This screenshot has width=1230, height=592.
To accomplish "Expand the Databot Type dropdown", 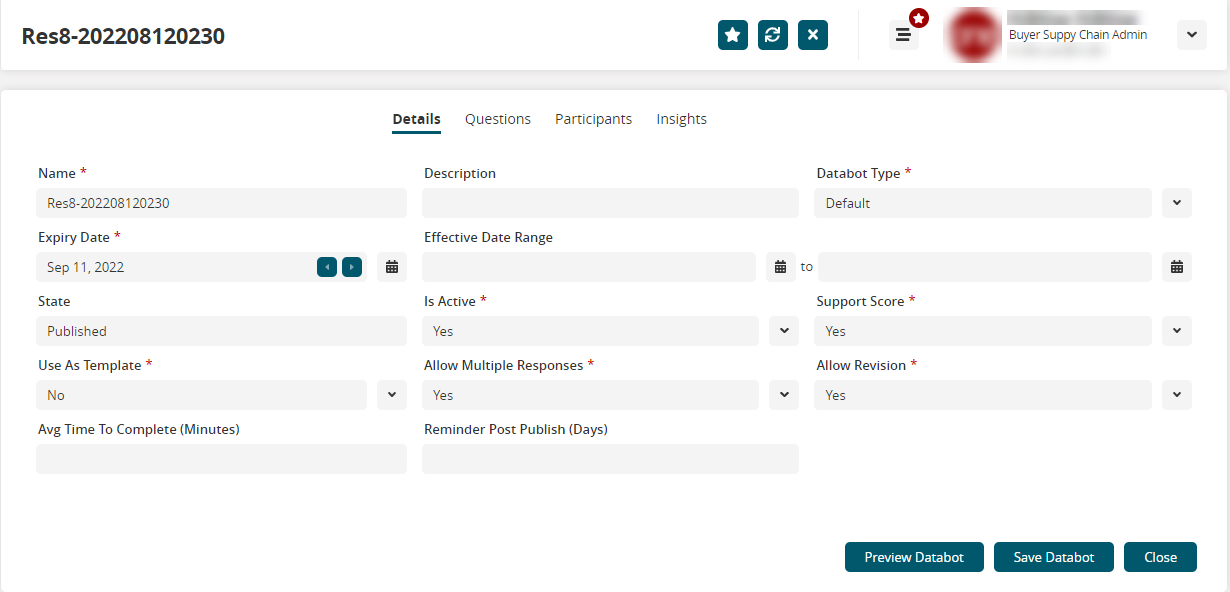I will [1177, 203].
